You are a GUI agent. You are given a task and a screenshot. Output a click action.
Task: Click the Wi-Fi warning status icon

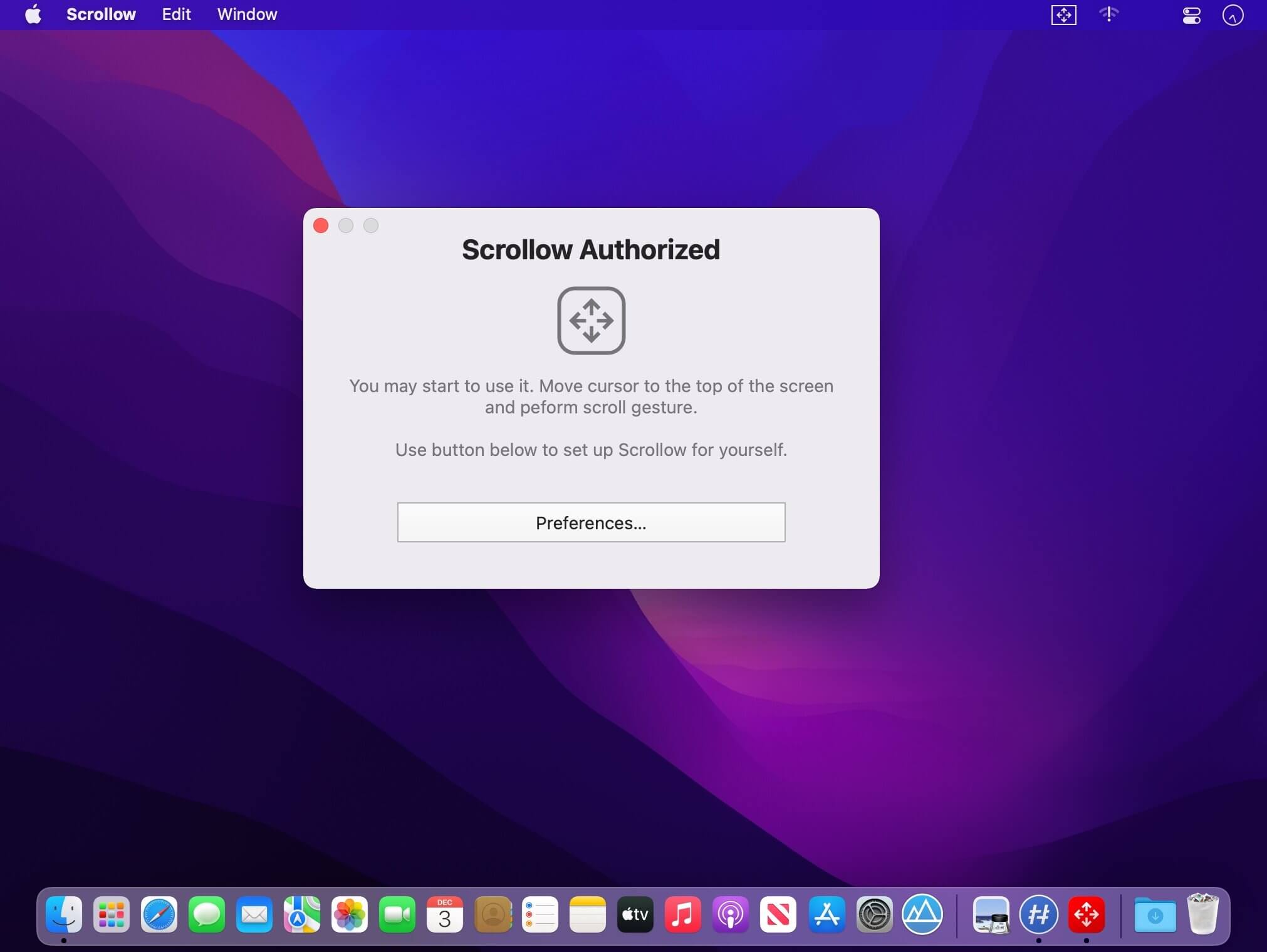click(x=1108, y=14)
